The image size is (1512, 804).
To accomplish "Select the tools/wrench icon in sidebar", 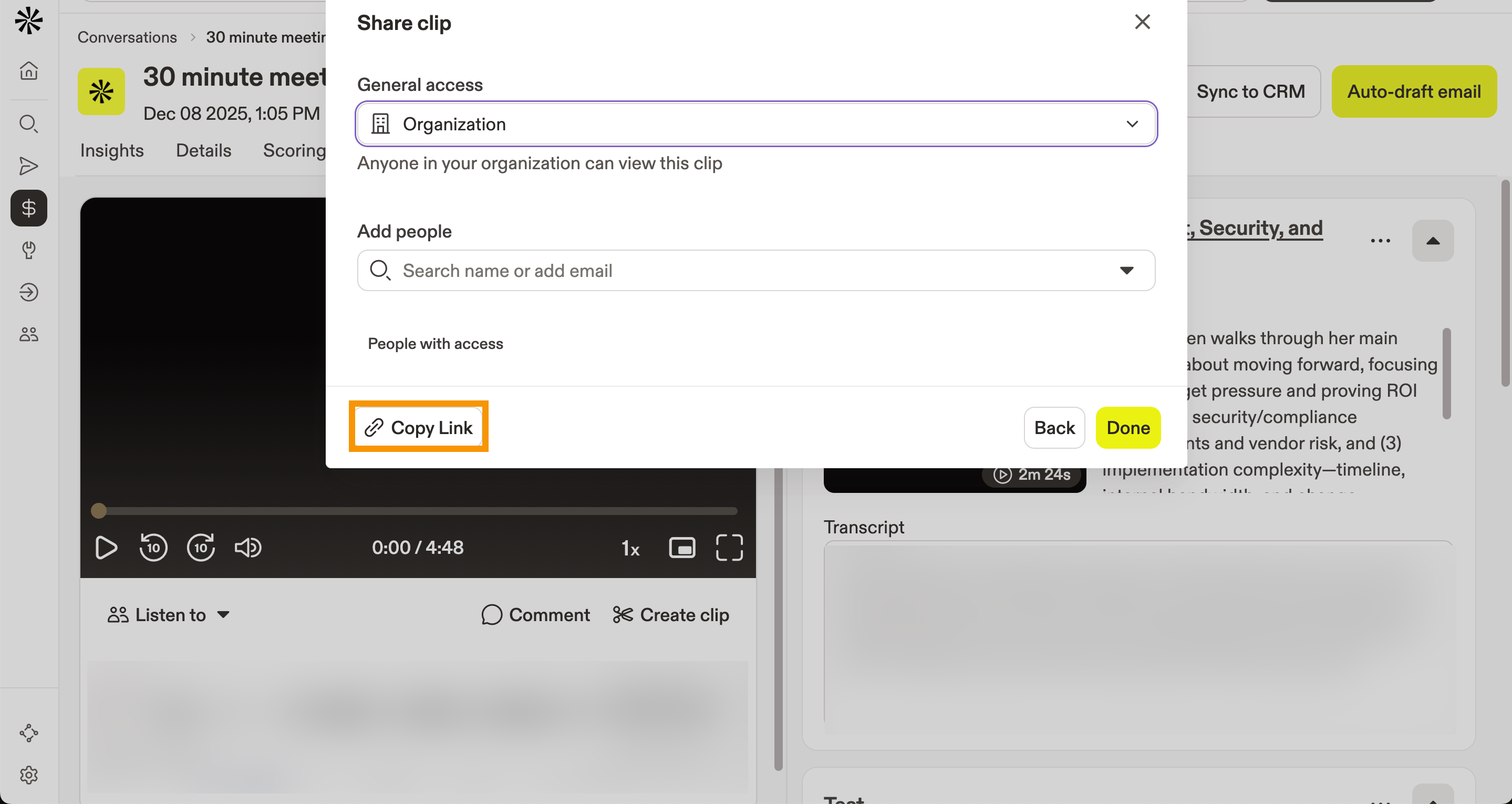I will tap(28, 250).
